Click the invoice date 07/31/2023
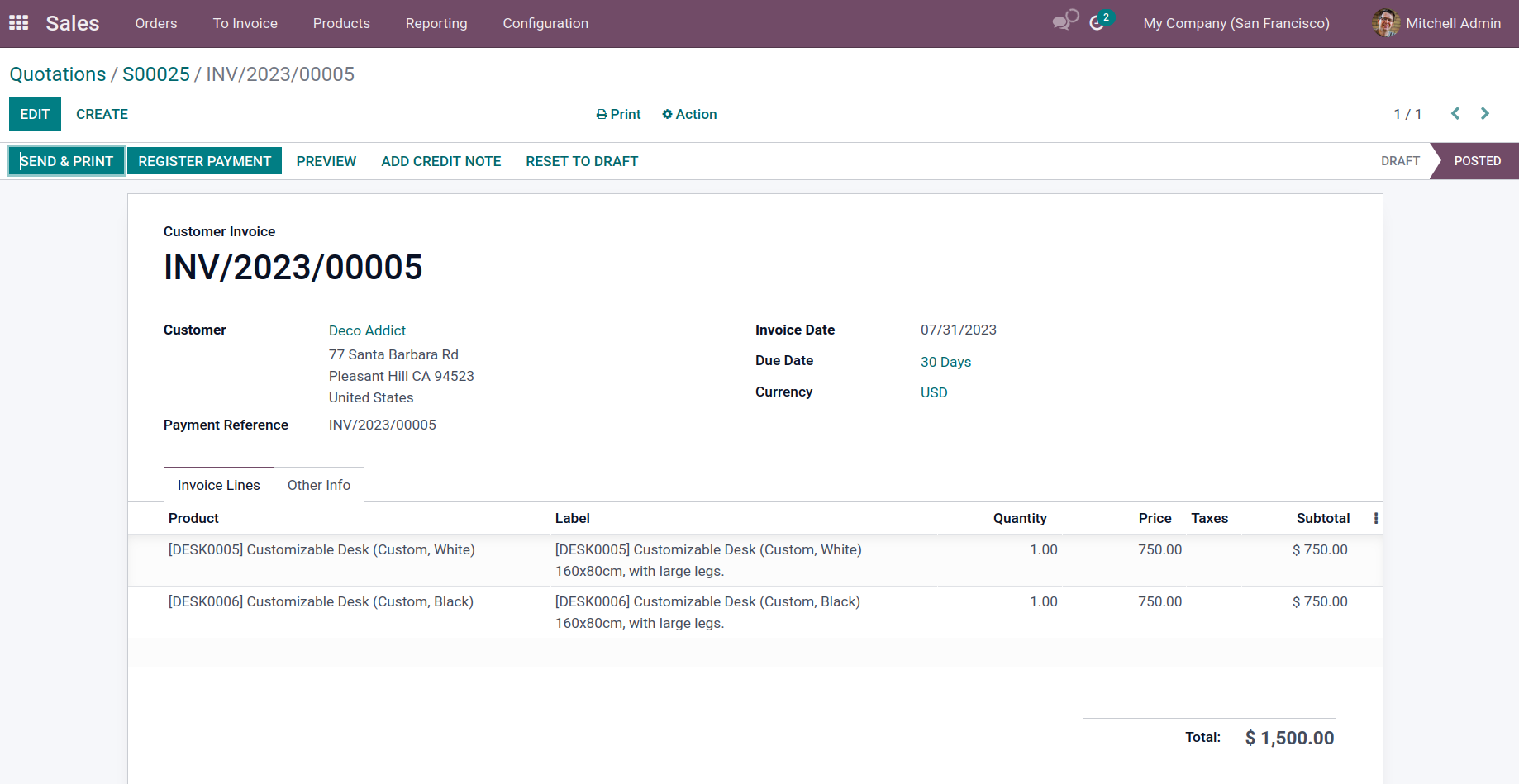 [959, 330]
